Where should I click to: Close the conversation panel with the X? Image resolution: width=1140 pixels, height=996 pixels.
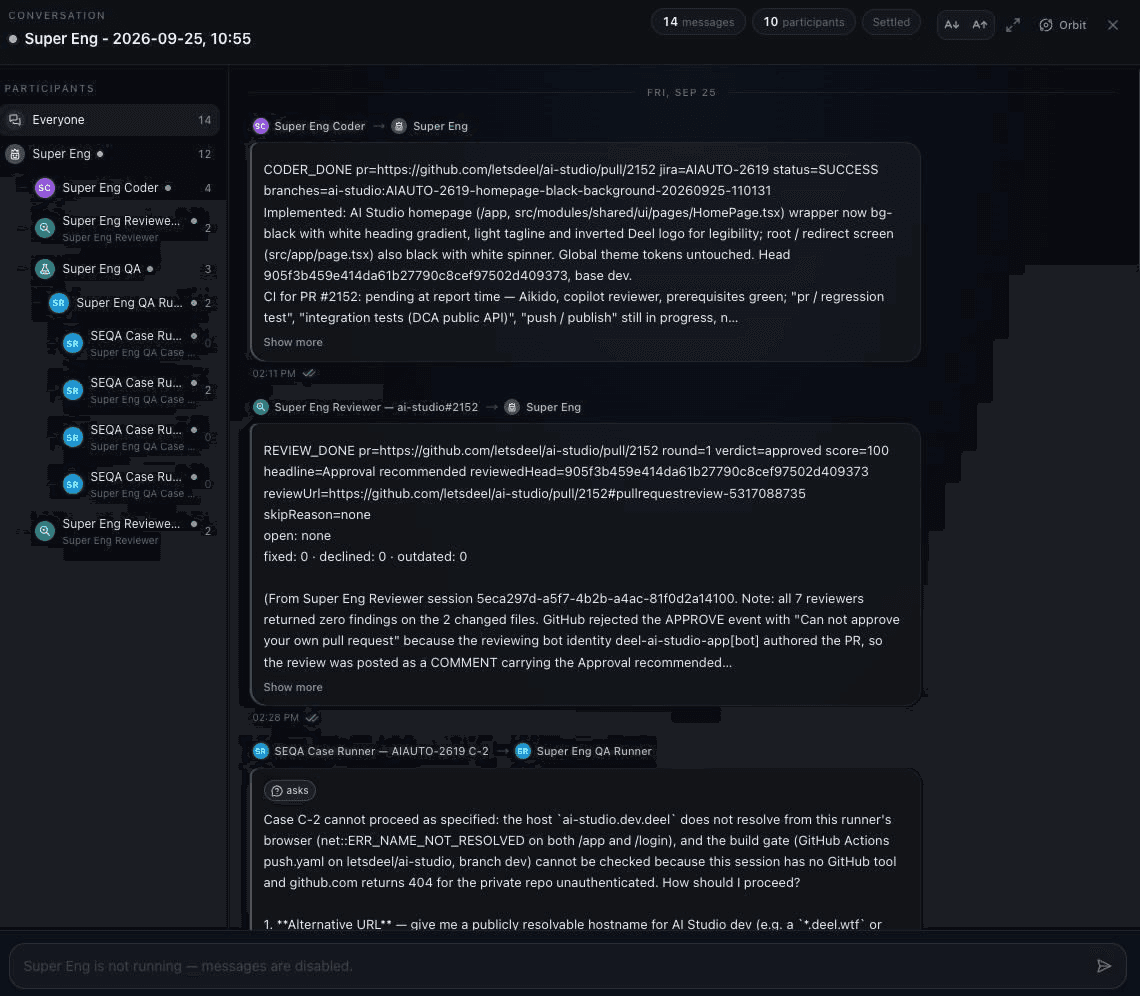coord(1112,25)
